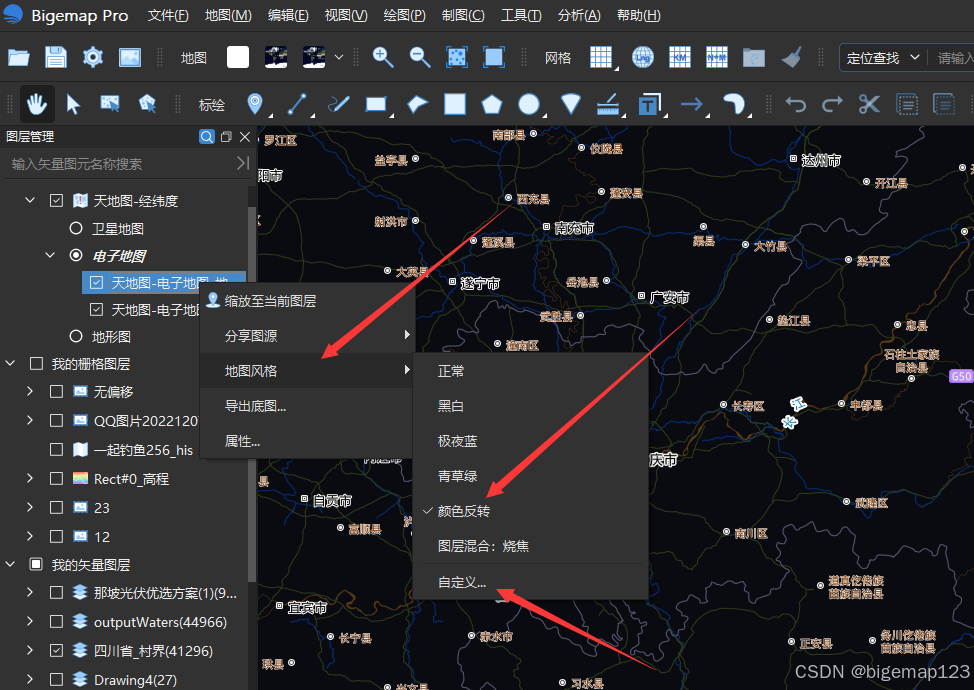Click the grid table icon
This screenshot has height=690, width=974.
601,57
